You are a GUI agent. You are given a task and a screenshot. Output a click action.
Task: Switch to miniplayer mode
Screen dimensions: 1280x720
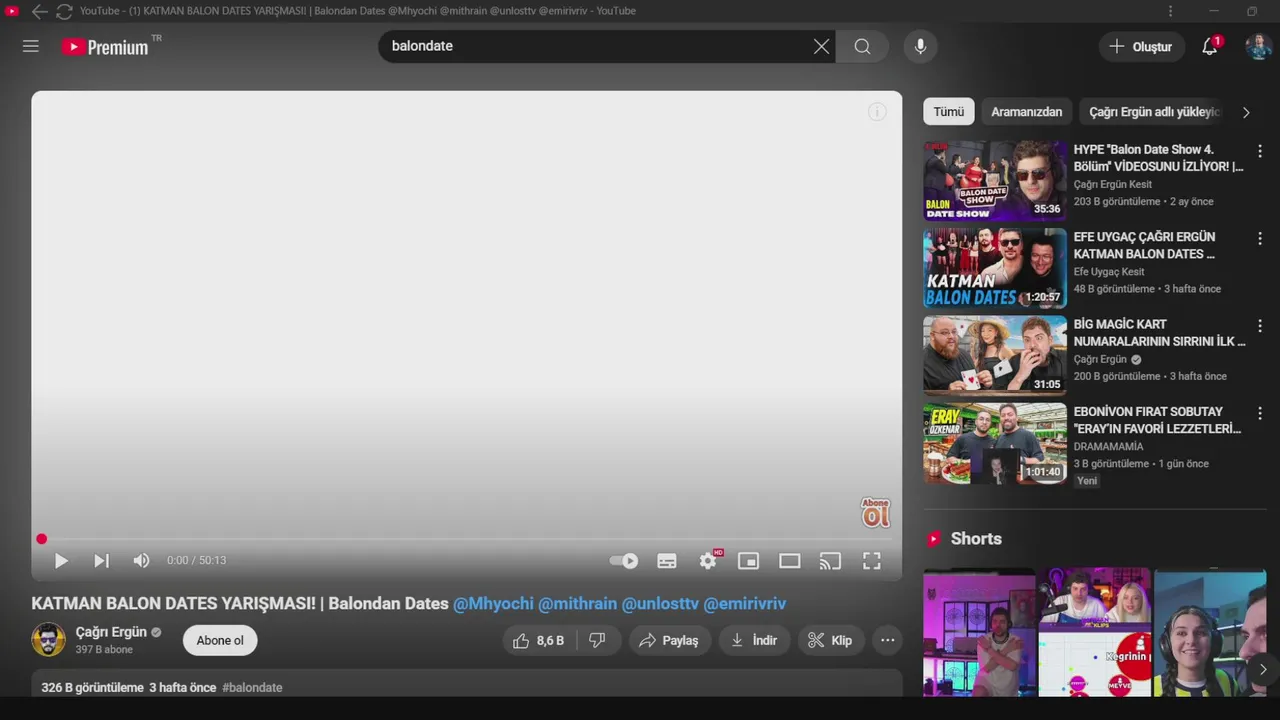point(748,561)
